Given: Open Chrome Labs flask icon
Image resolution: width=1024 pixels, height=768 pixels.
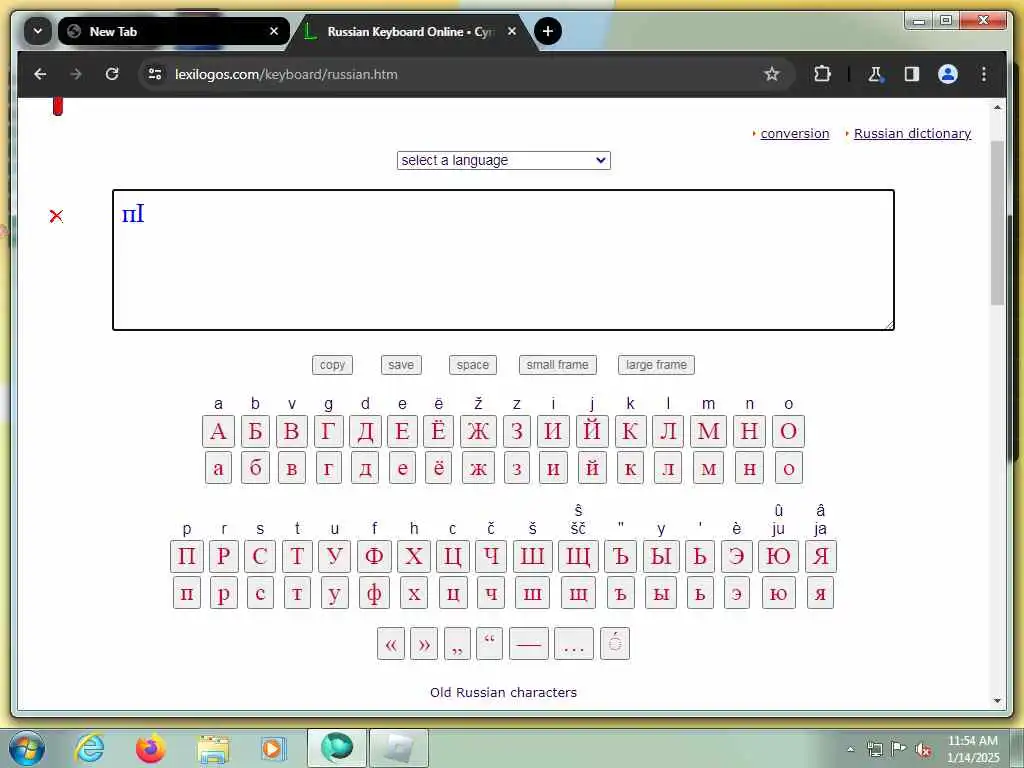Looking at the screenshot, I should (875, 74).
